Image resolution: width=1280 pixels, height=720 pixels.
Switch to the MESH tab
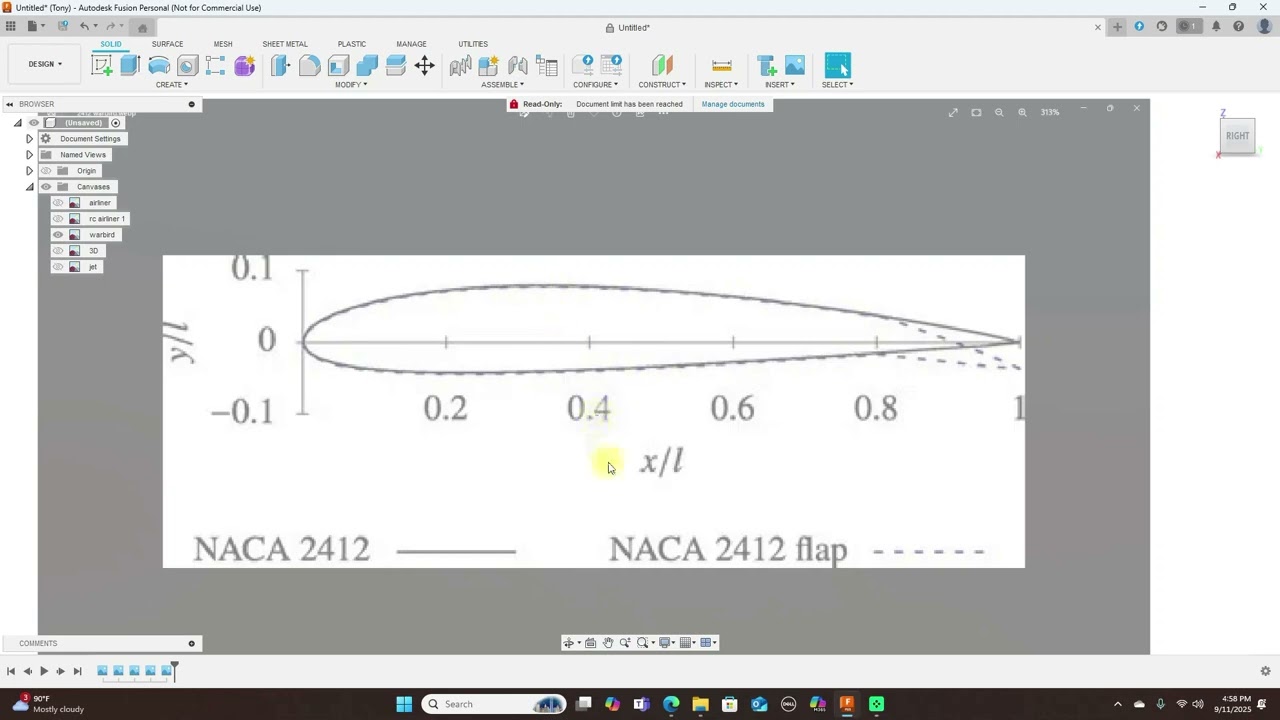coord(223,44)
